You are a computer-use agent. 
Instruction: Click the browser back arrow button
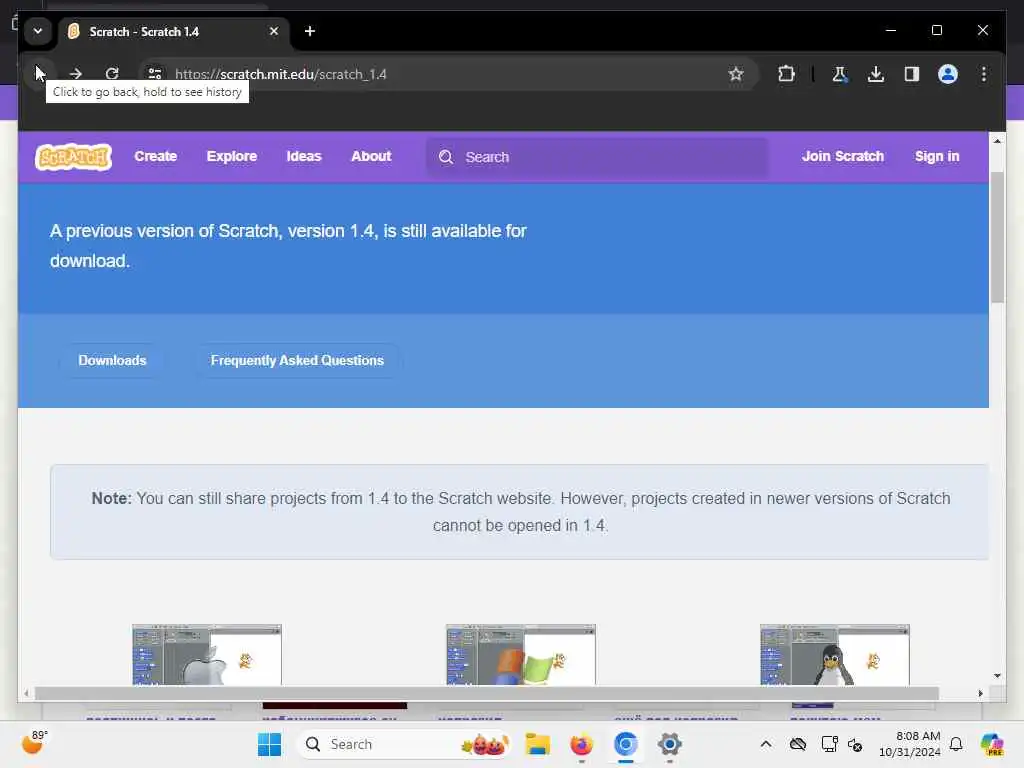(x=40, y=74)
